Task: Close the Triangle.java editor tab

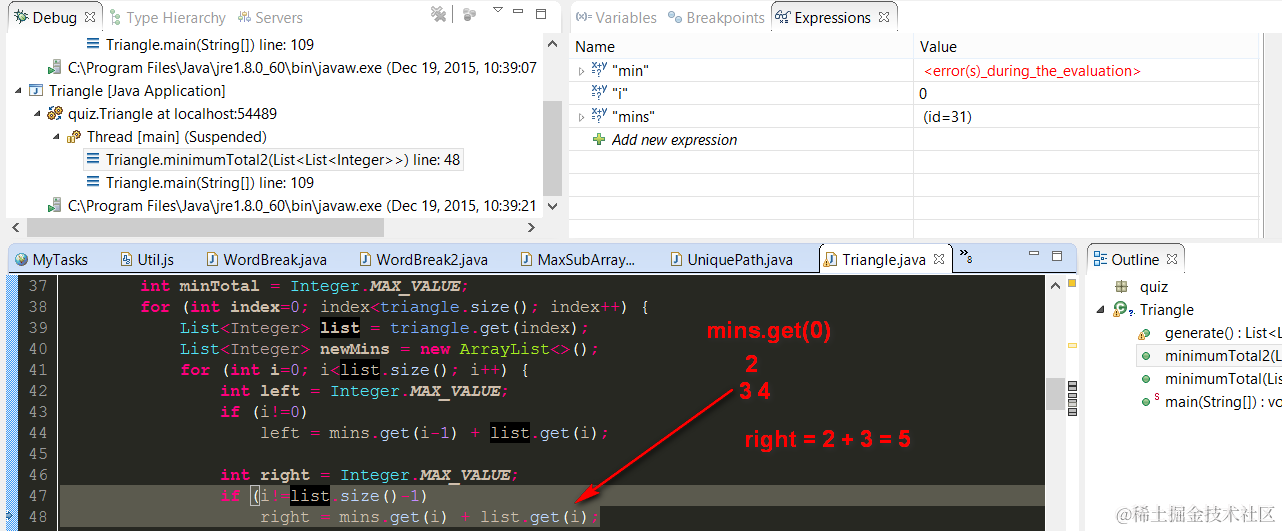Action: [940, 259]
